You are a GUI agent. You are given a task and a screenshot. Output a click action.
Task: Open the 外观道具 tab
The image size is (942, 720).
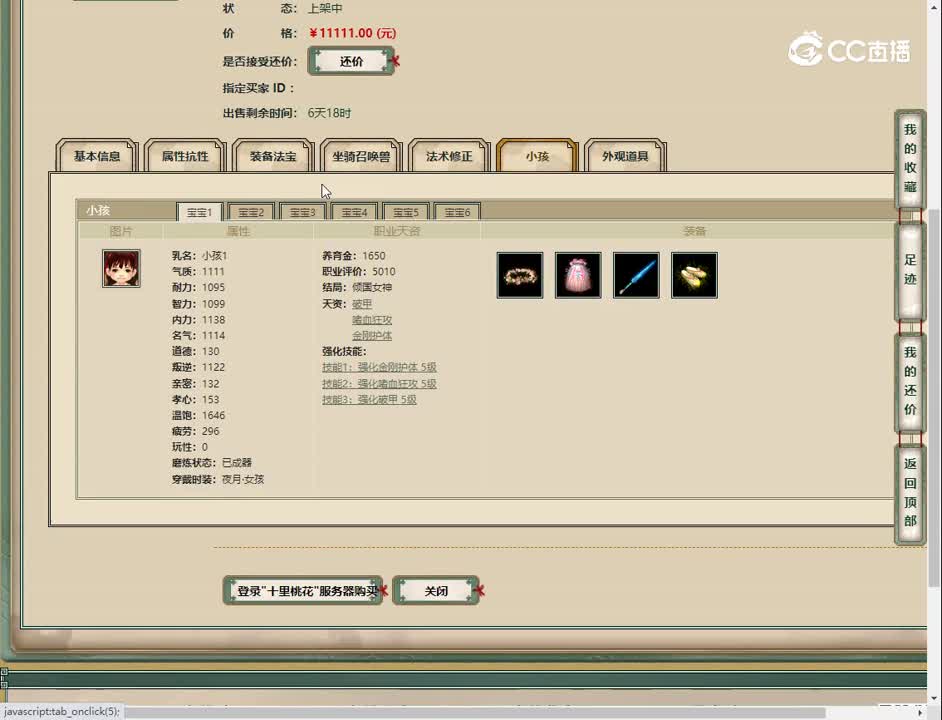[x=625, y=156]
